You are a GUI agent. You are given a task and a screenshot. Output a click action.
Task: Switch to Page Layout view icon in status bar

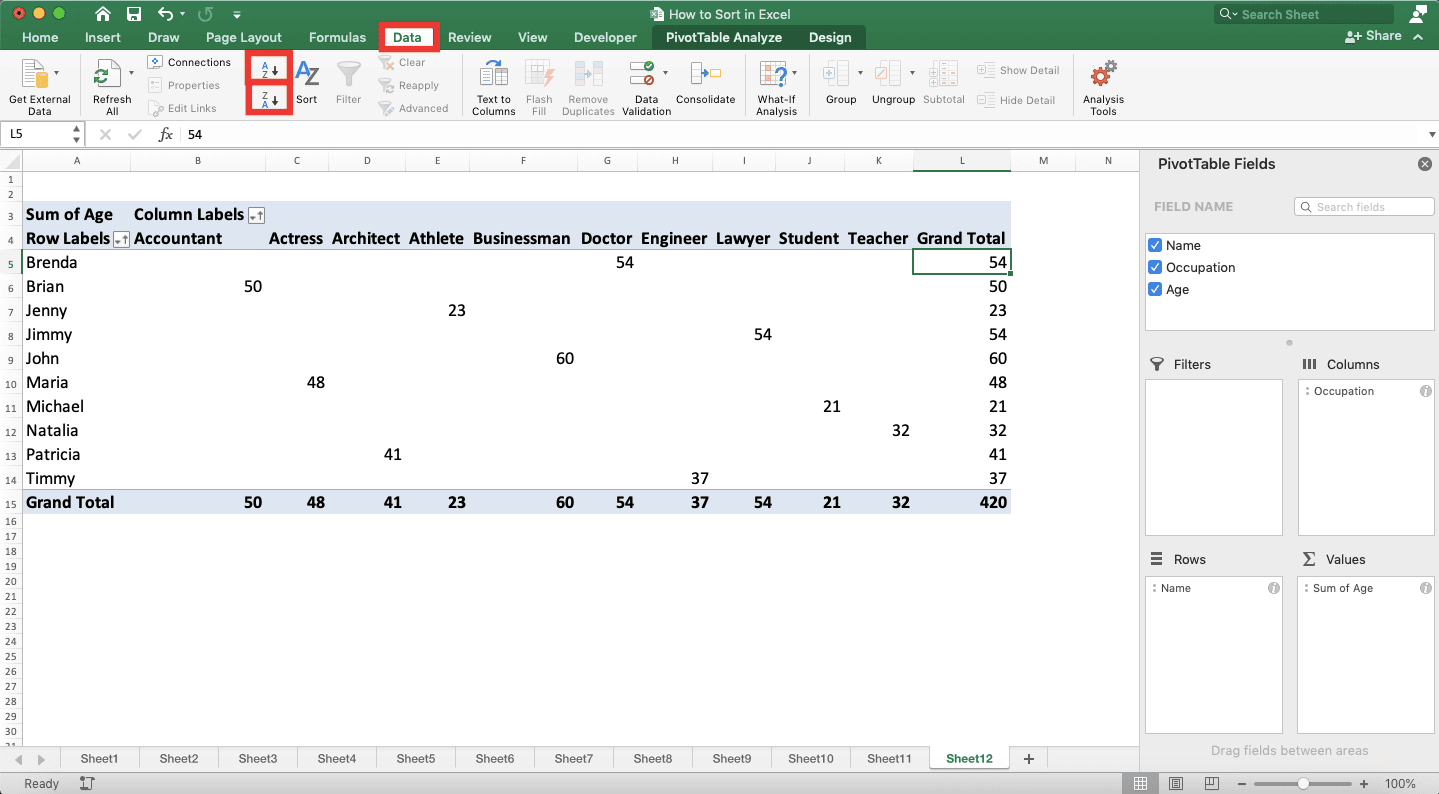(x=1176, y=784)
